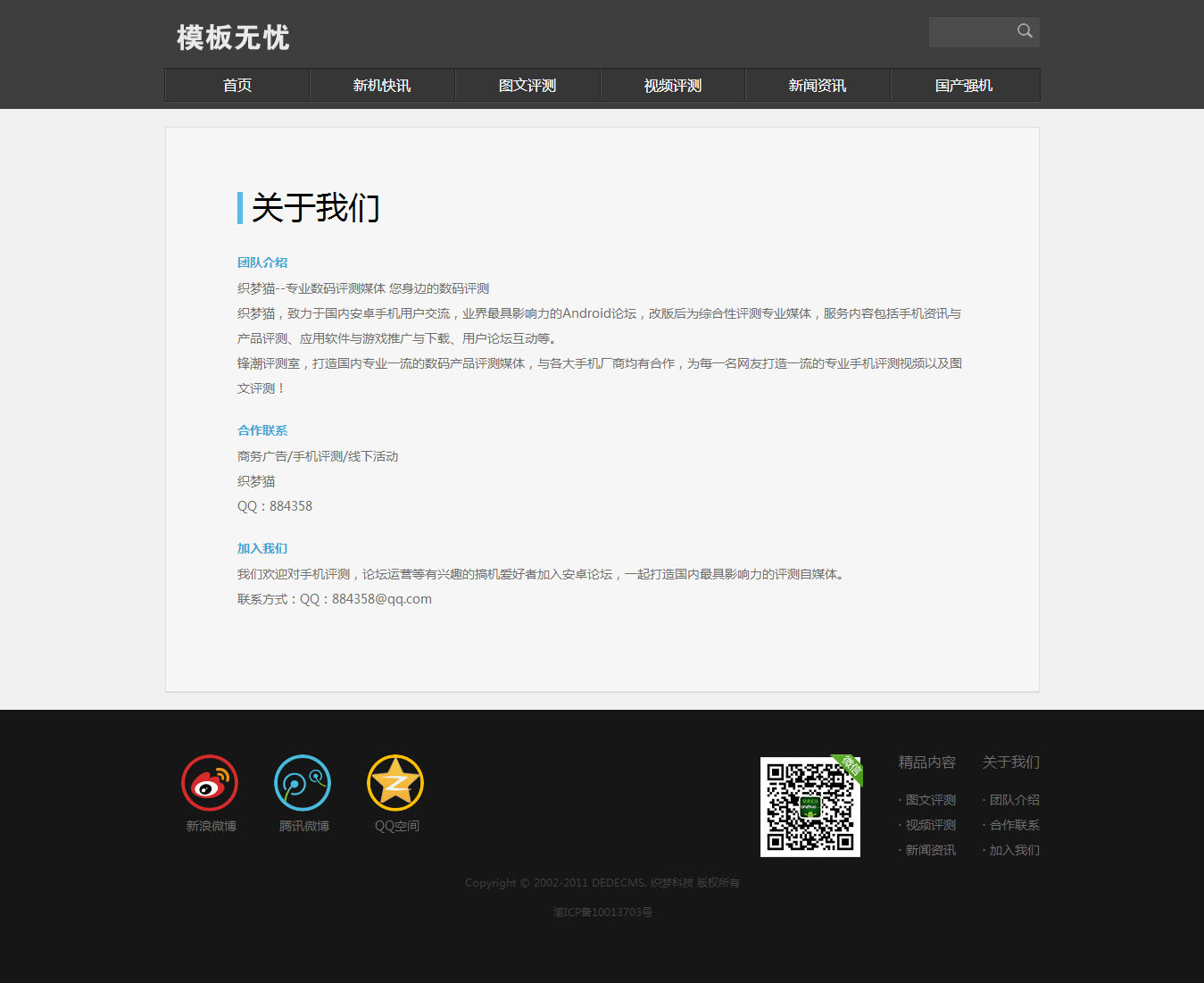Open the footer 合作联系 link
Viewport: 1204px width, 983px height.
pos(1014,825)
